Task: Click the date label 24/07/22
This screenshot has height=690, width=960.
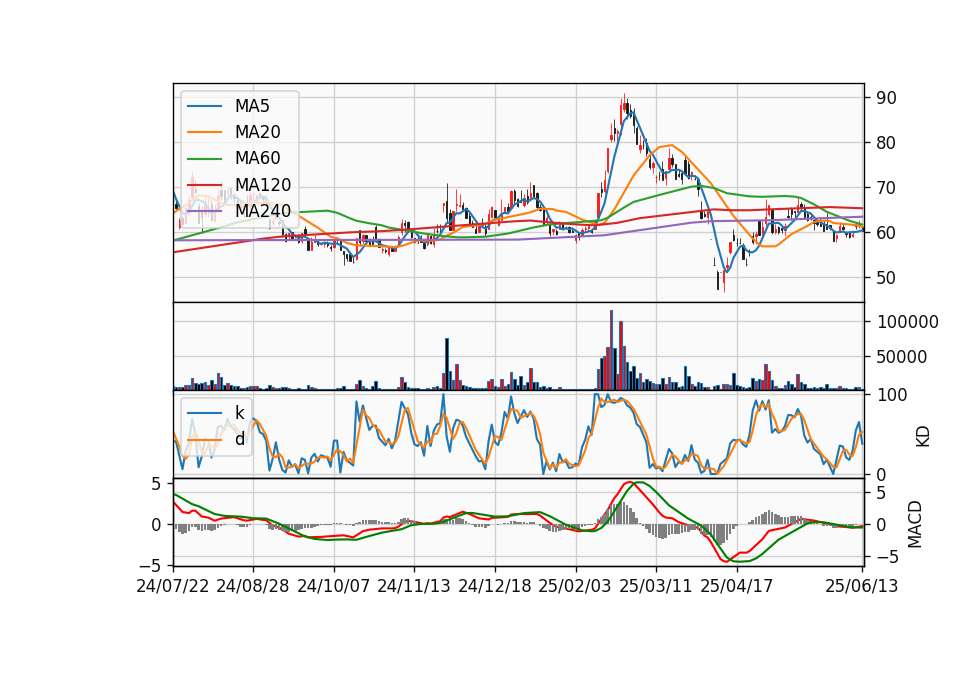Action: click(173, 586)
